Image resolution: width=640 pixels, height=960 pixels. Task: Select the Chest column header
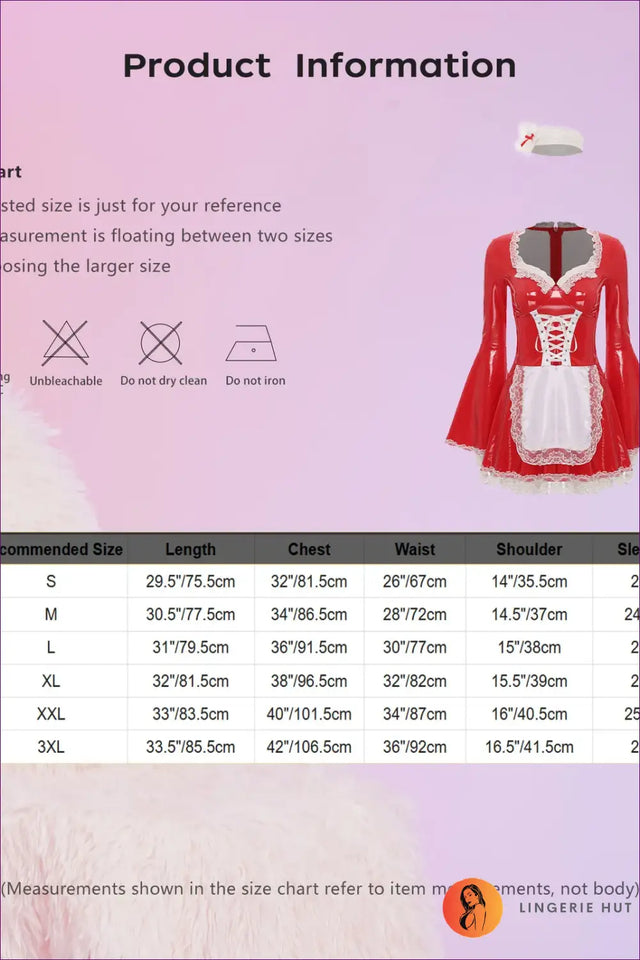(309, 549)
